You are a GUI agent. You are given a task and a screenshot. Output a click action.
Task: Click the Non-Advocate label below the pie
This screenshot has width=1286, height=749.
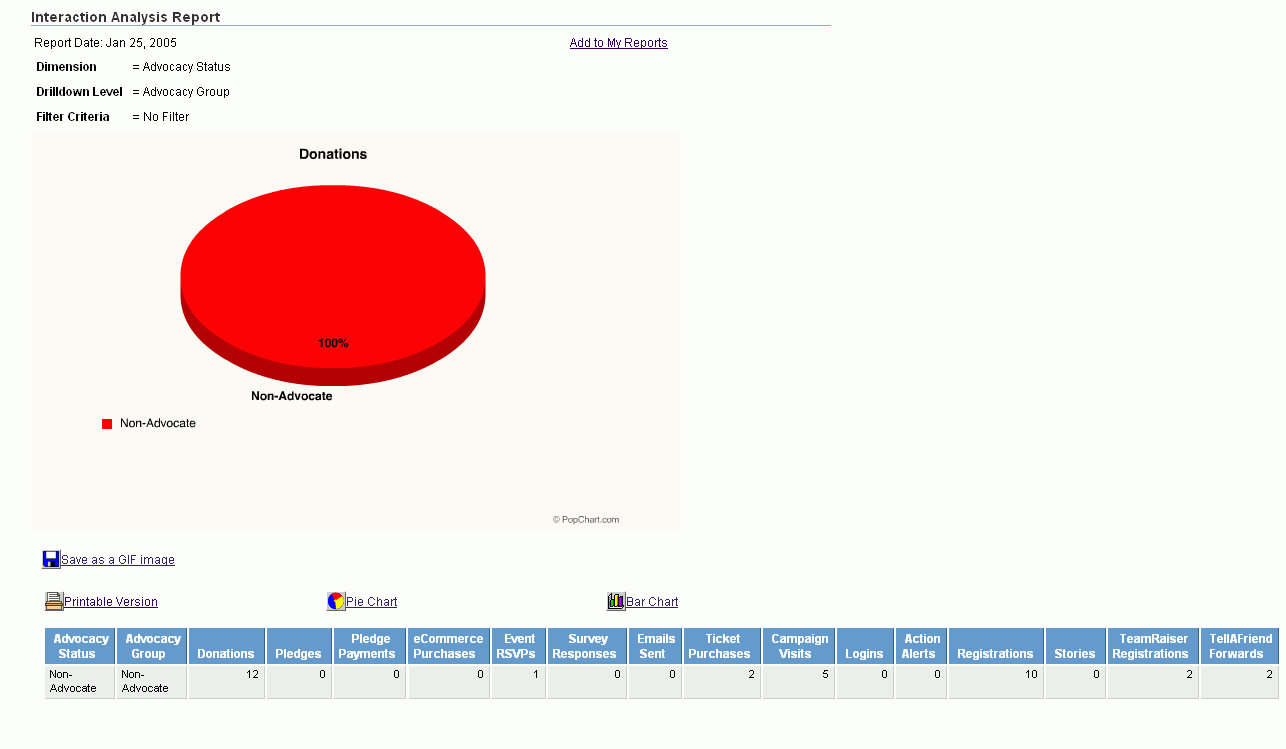tap(291, 396)
